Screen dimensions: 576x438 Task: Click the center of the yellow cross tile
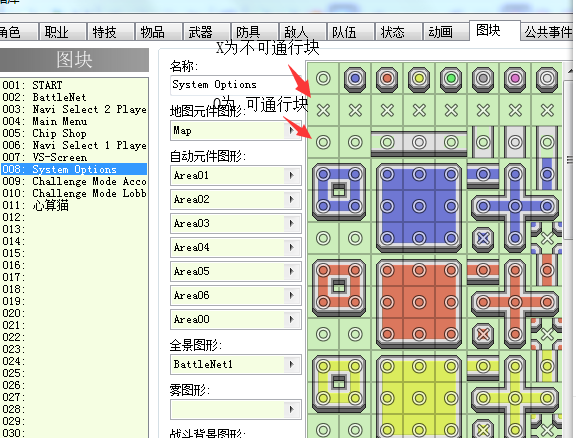(x=515, y=398)
